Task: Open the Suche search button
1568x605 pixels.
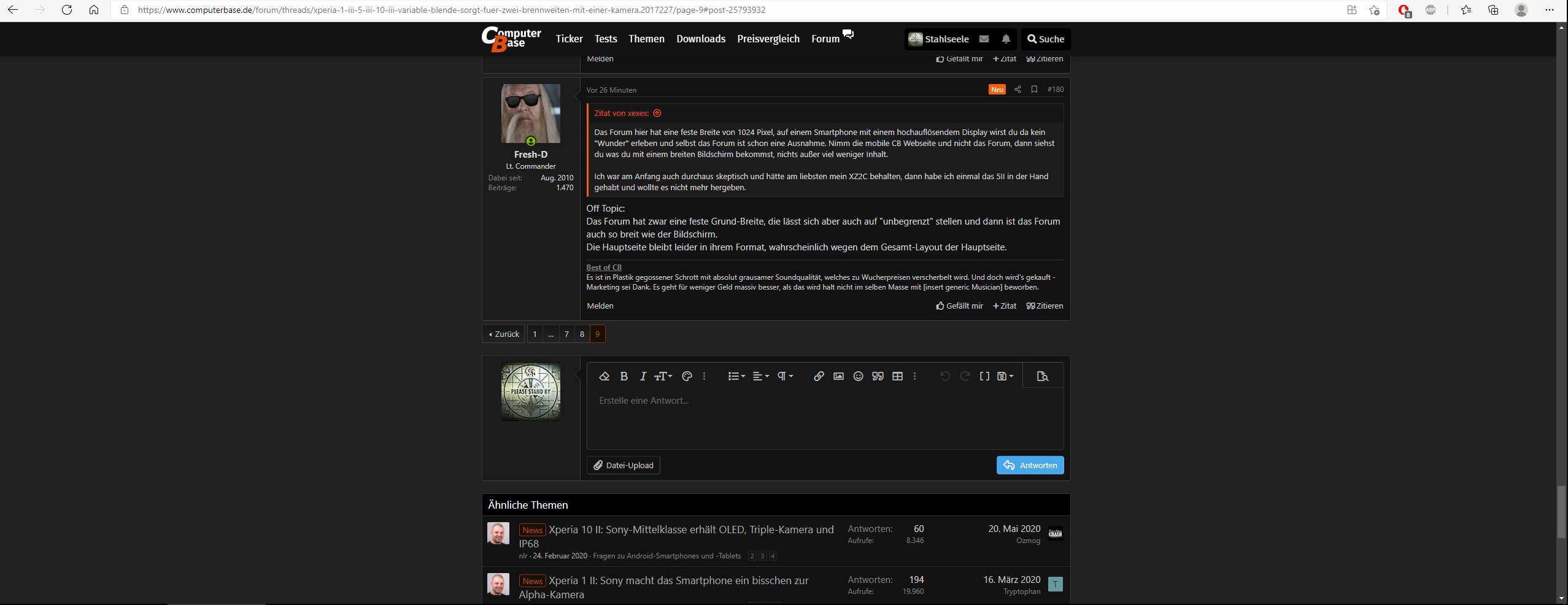Action: click(1046, 39)
